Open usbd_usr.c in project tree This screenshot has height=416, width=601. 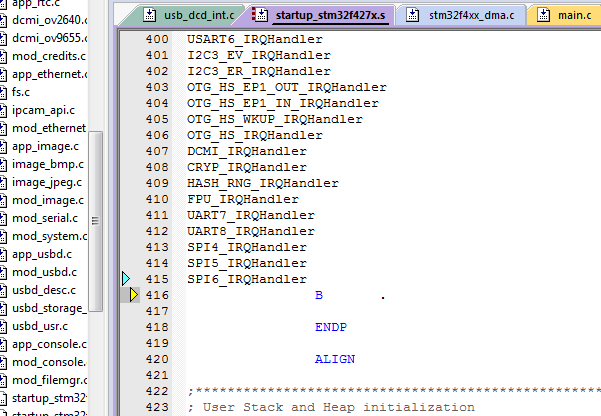[40, 326]
